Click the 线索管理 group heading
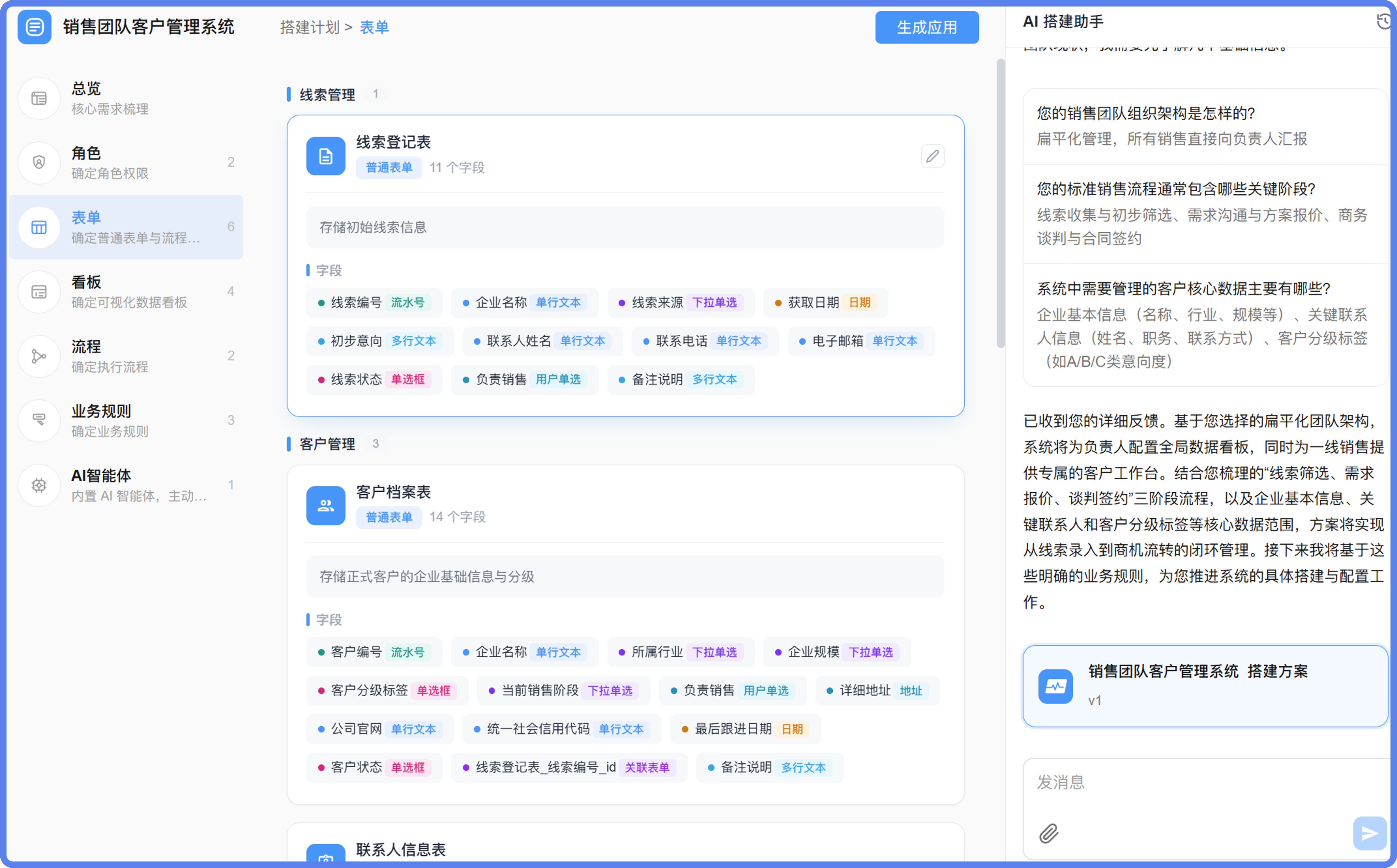 coord(327,94)
